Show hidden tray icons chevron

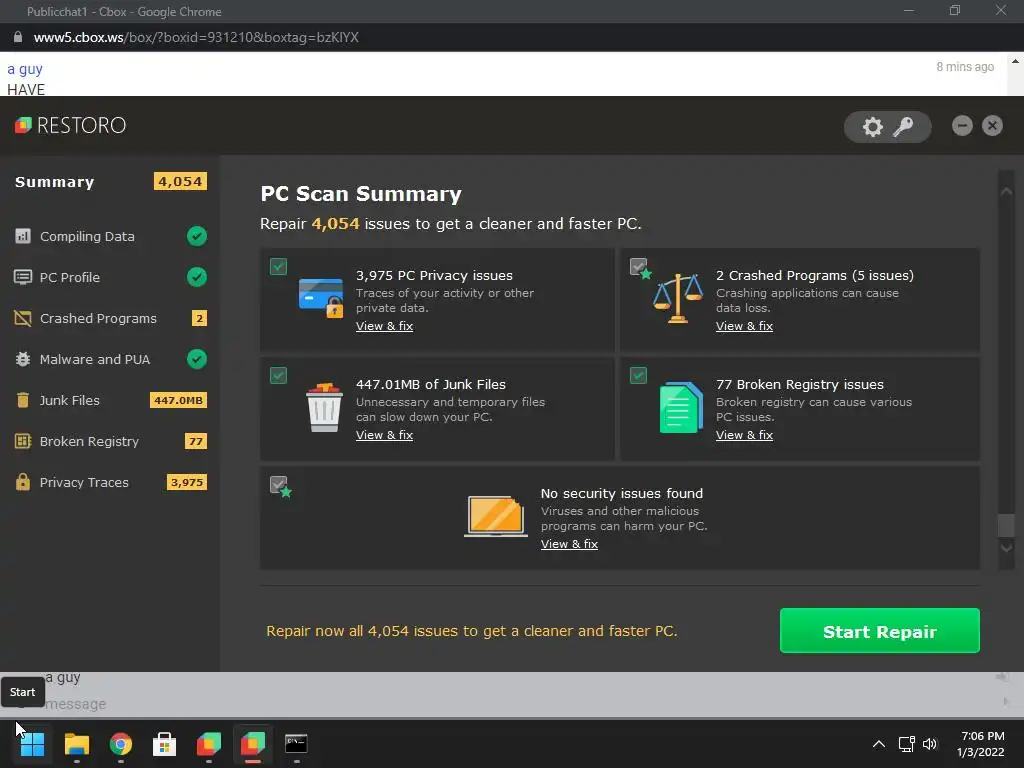(x=879, y=744)
